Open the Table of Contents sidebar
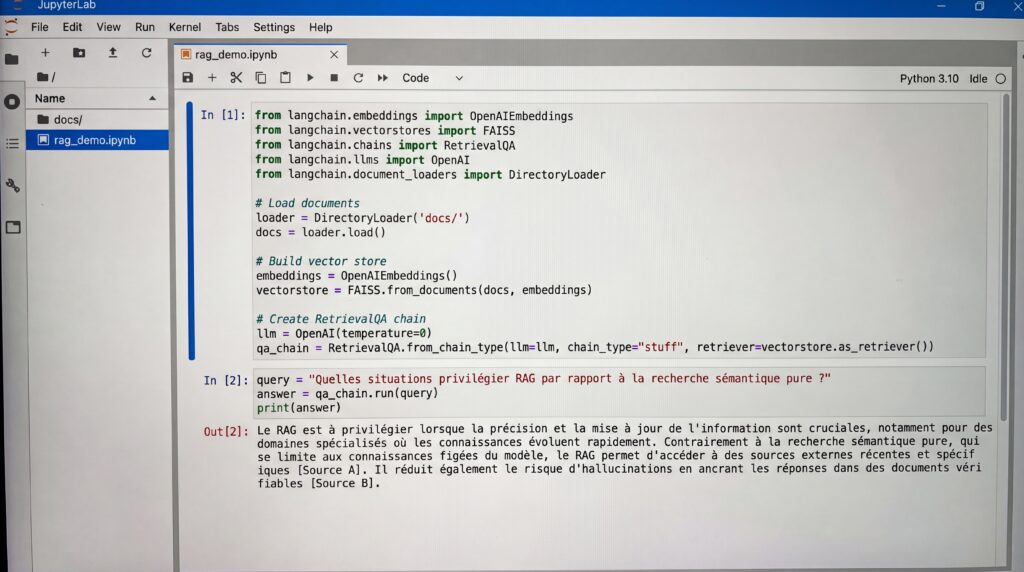1024x572 pixels. pyautogui.click(x=12, y=143)
